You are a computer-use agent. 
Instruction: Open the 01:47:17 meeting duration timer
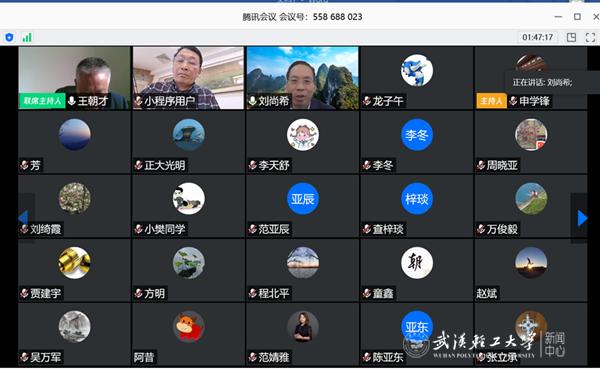click(538, 37)
